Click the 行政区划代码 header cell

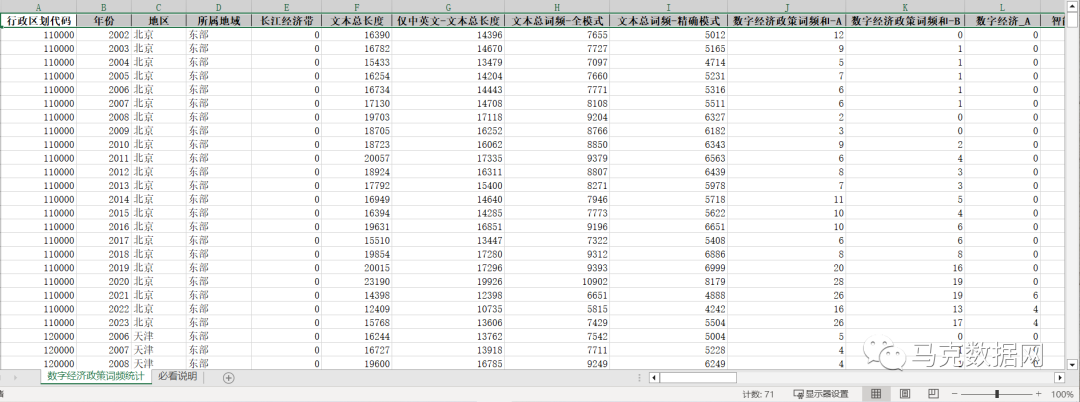(38, 21)
